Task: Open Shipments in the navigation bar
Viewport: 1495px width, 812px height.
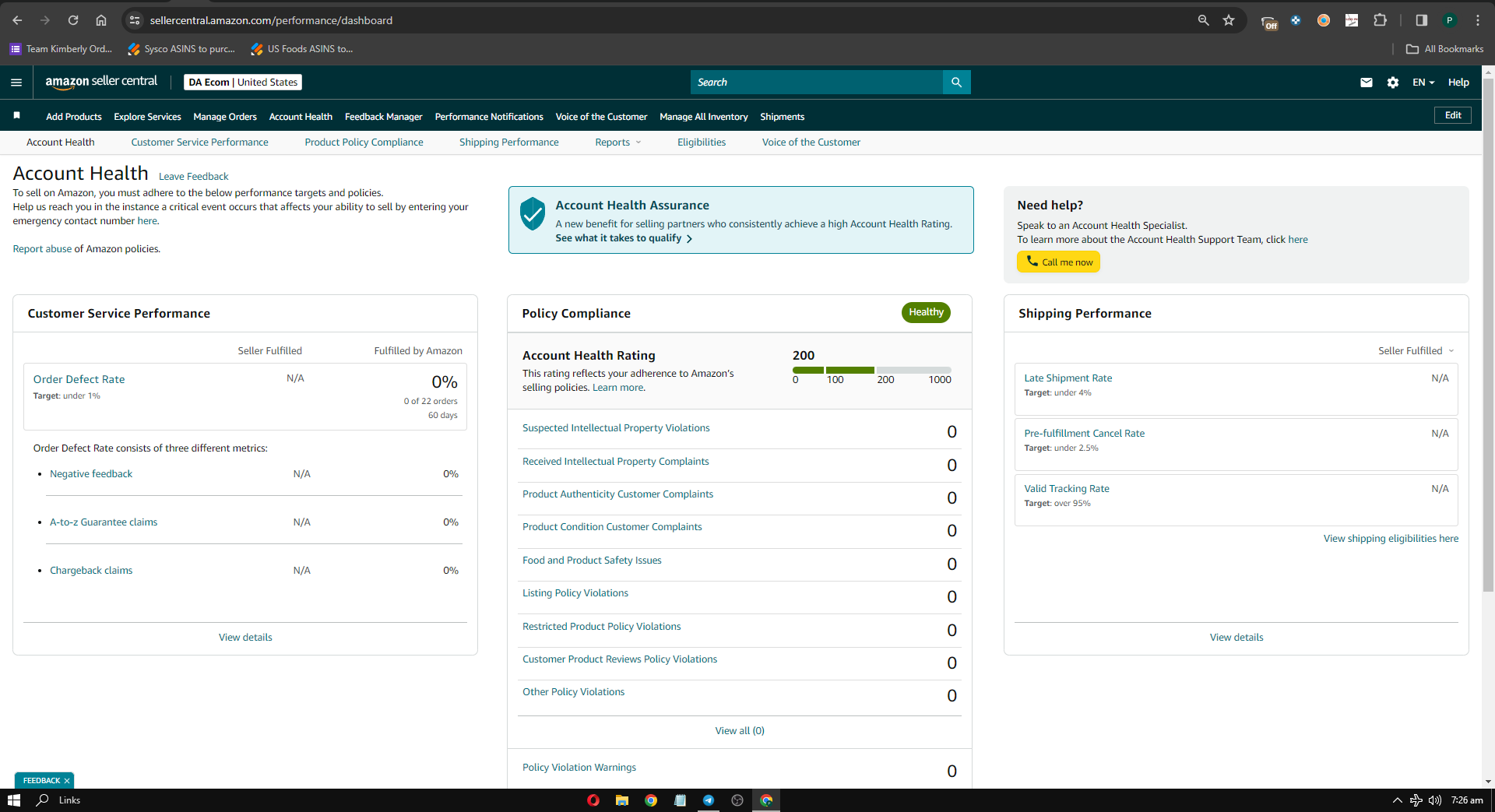Action: [783, 117]
